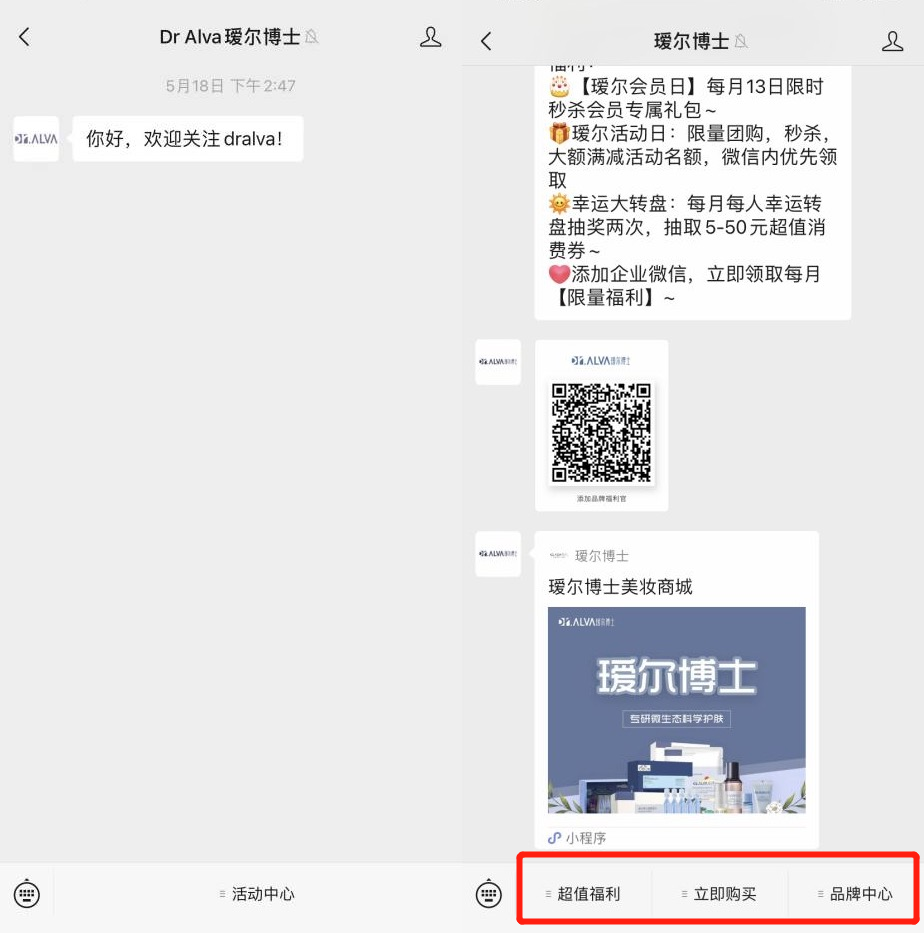
Task: Tap the timestamp 5月18日 下午2:47
Action: (230, 86)
